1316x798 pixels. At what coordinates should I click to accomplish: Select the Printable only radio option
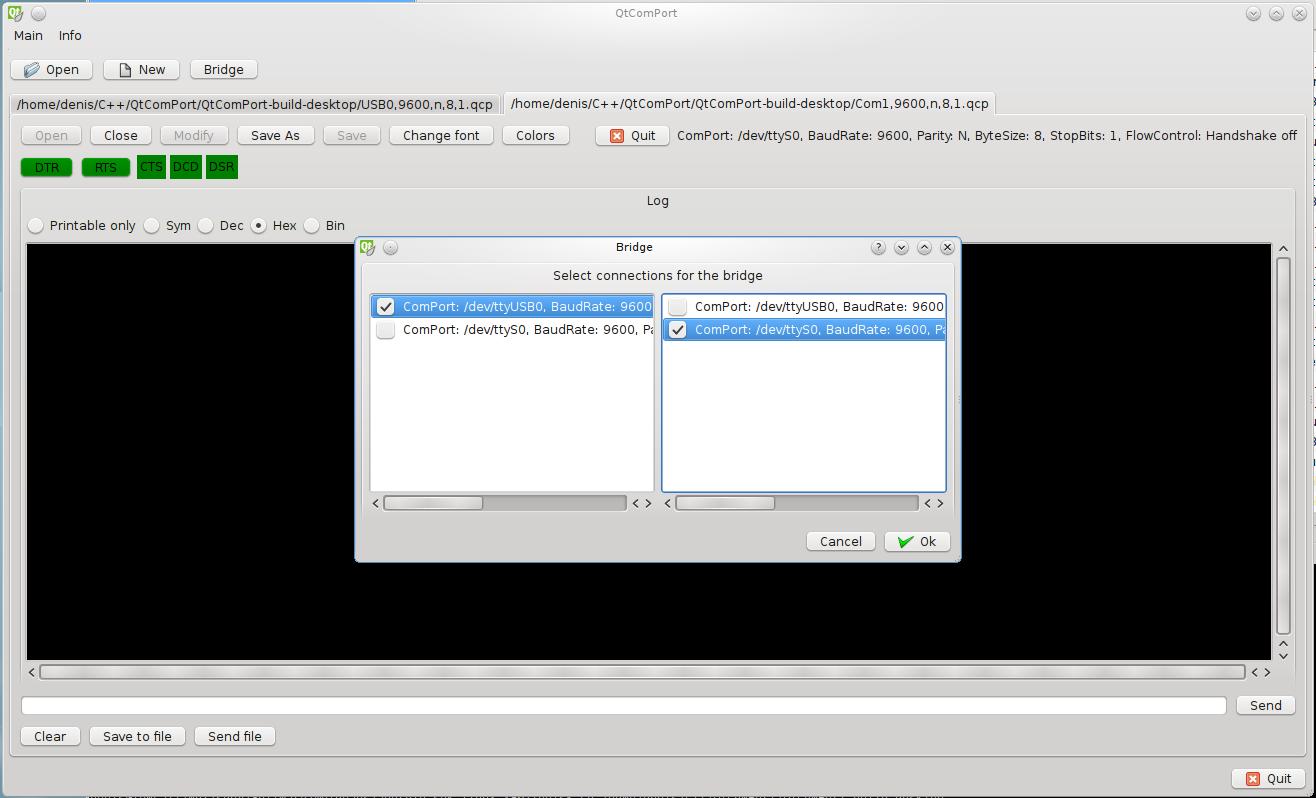coord(36,226)
